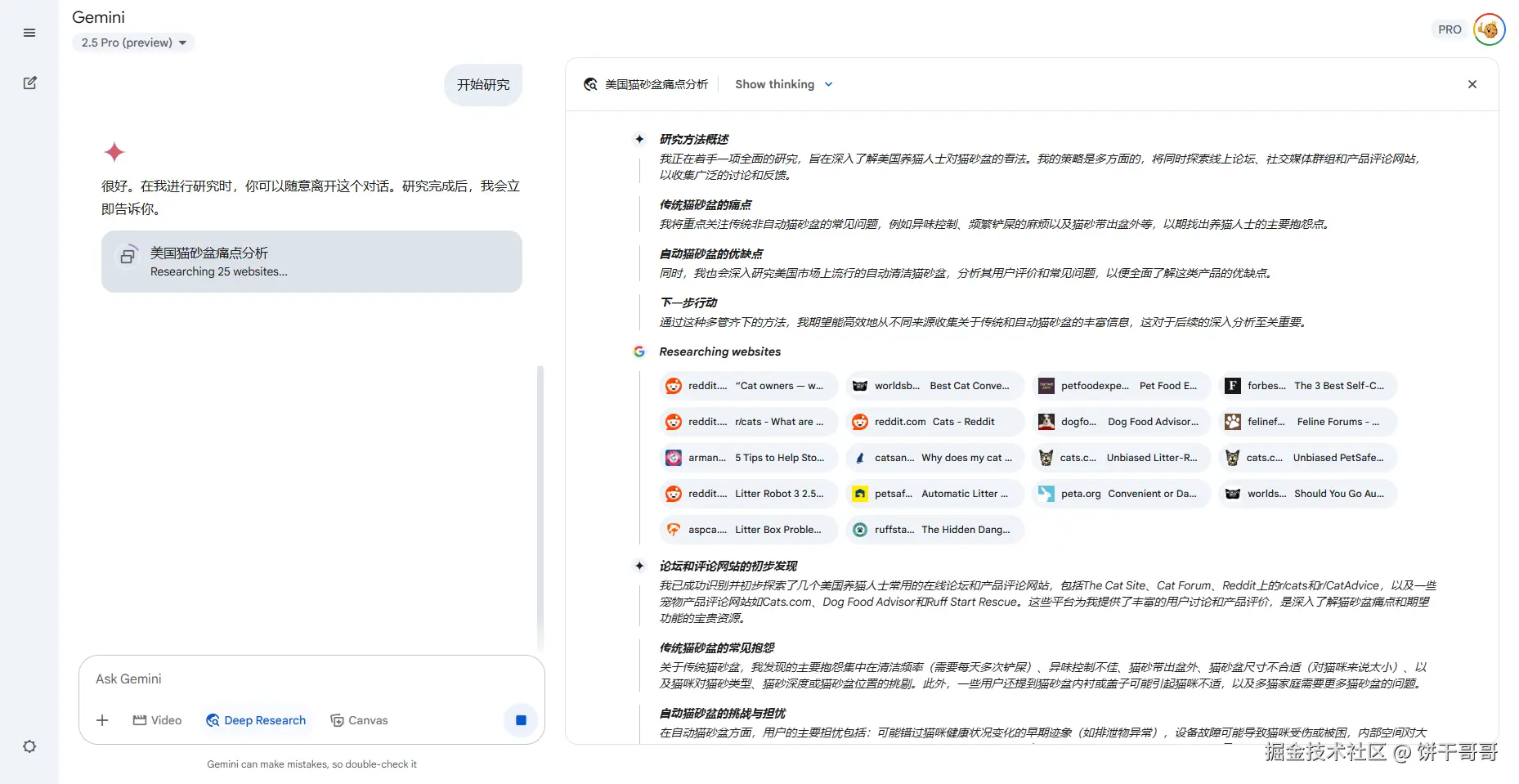Open the forbes The 3 Best Self-C... source
Screen dimensions: 1519x784
click(x=1307, y=386)
